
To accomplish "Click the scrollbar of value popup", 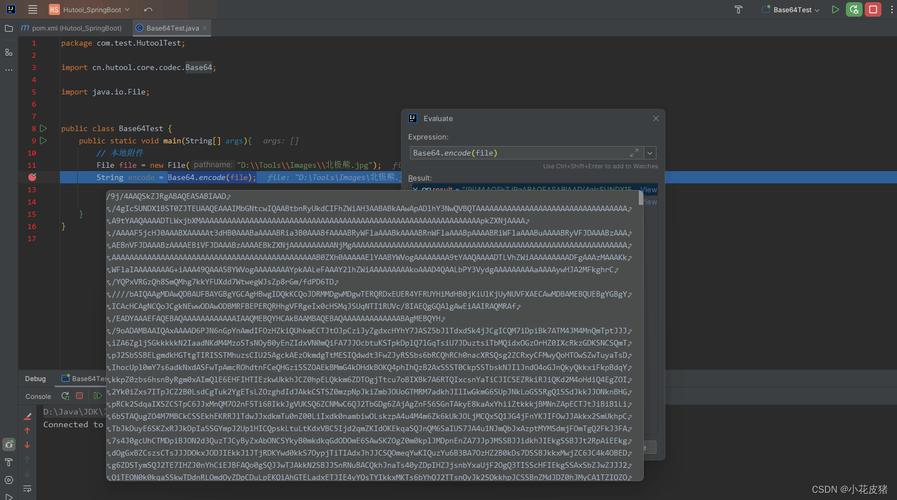I will point(641,199).
